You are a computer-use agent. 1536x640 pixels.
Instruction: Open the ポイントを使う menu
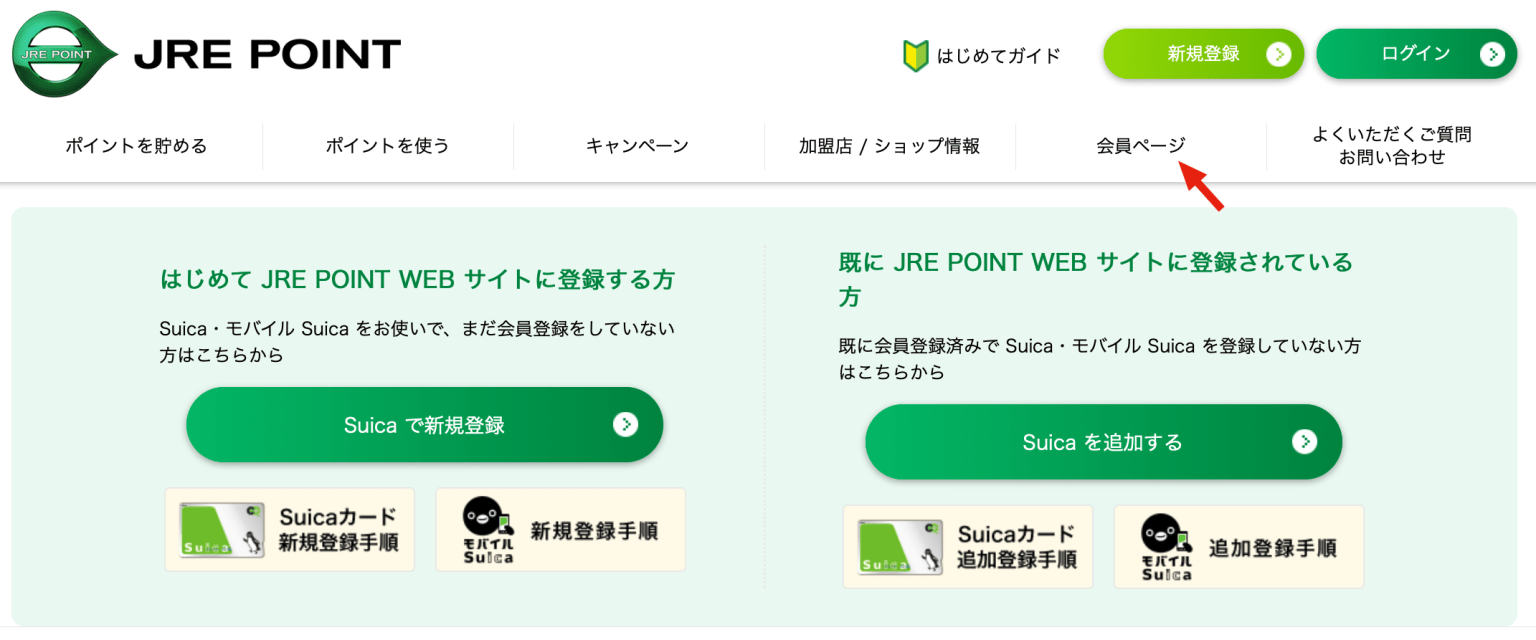click(x=388, y=146)
